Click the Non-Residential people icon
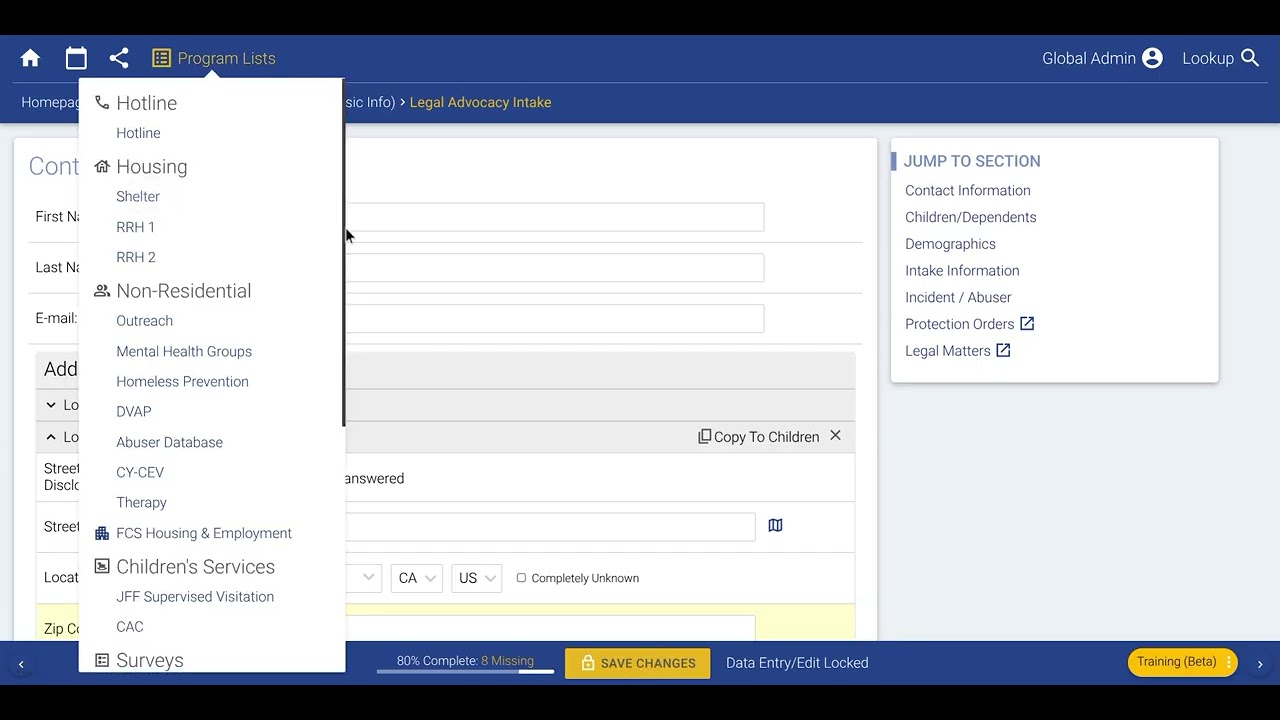The height and width of the screenshot is (720, 1280). [x=102, y=291]
